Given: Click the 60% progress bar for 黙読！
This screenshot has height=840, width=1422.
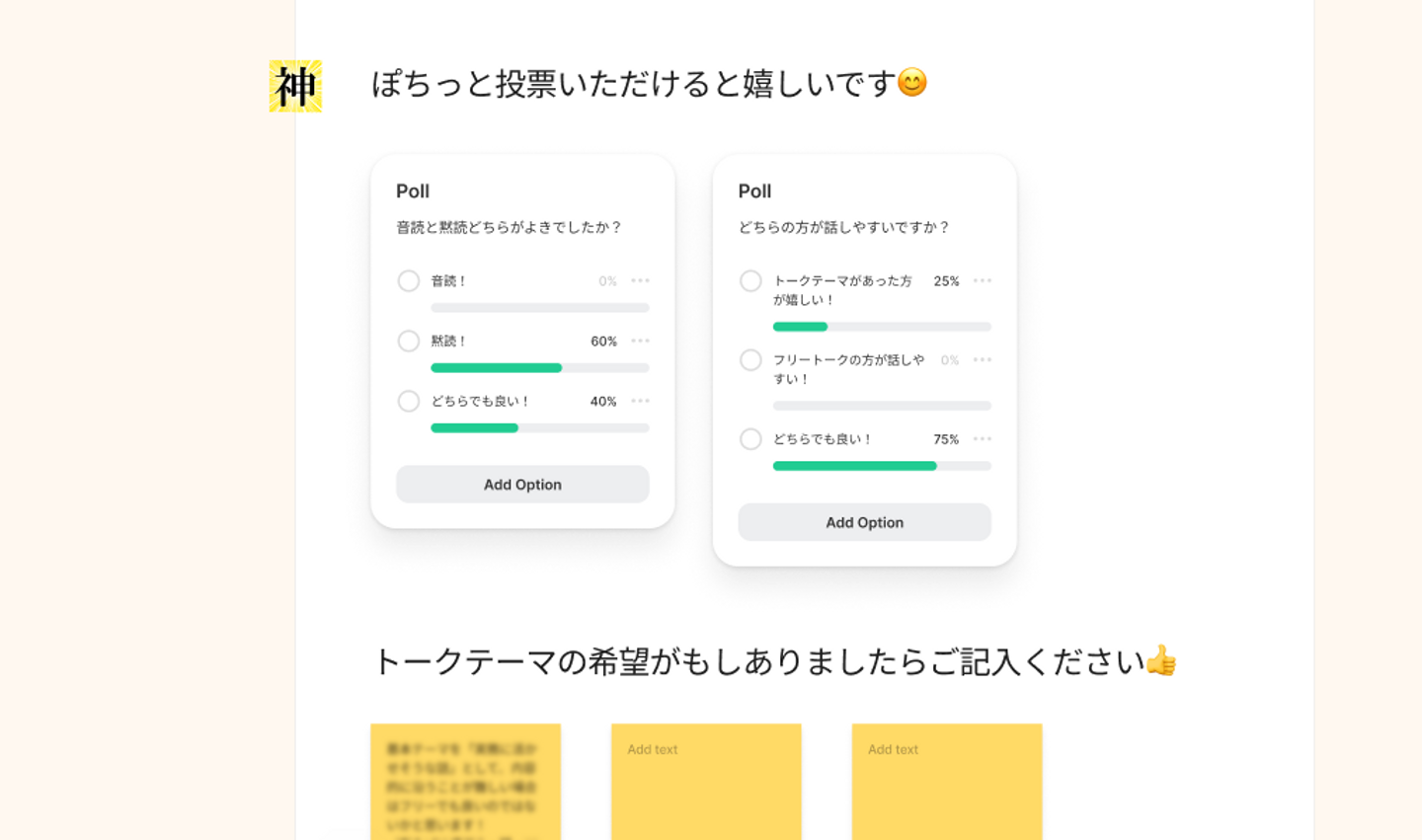Looking at the screenshot, I should click(539, 368).
